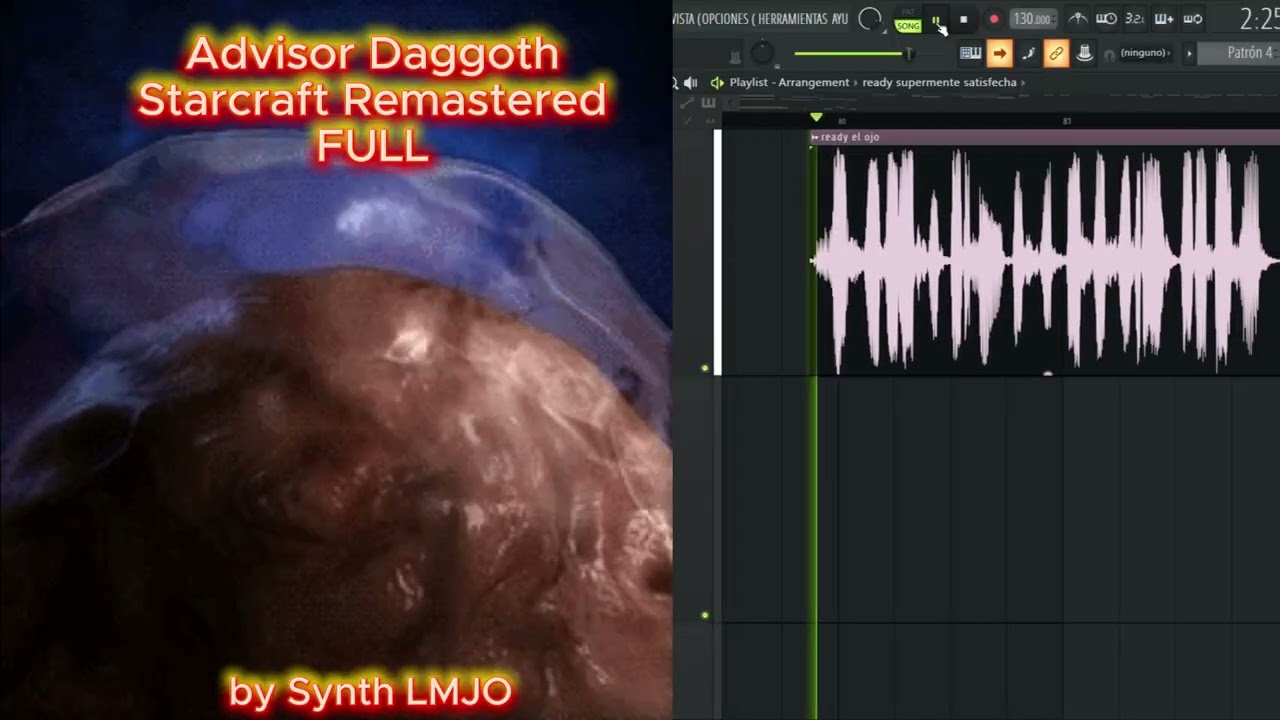Toggle the orange link note/clip grouping button
Screen dimensions: 1280x720
[x=1056, y=54]
